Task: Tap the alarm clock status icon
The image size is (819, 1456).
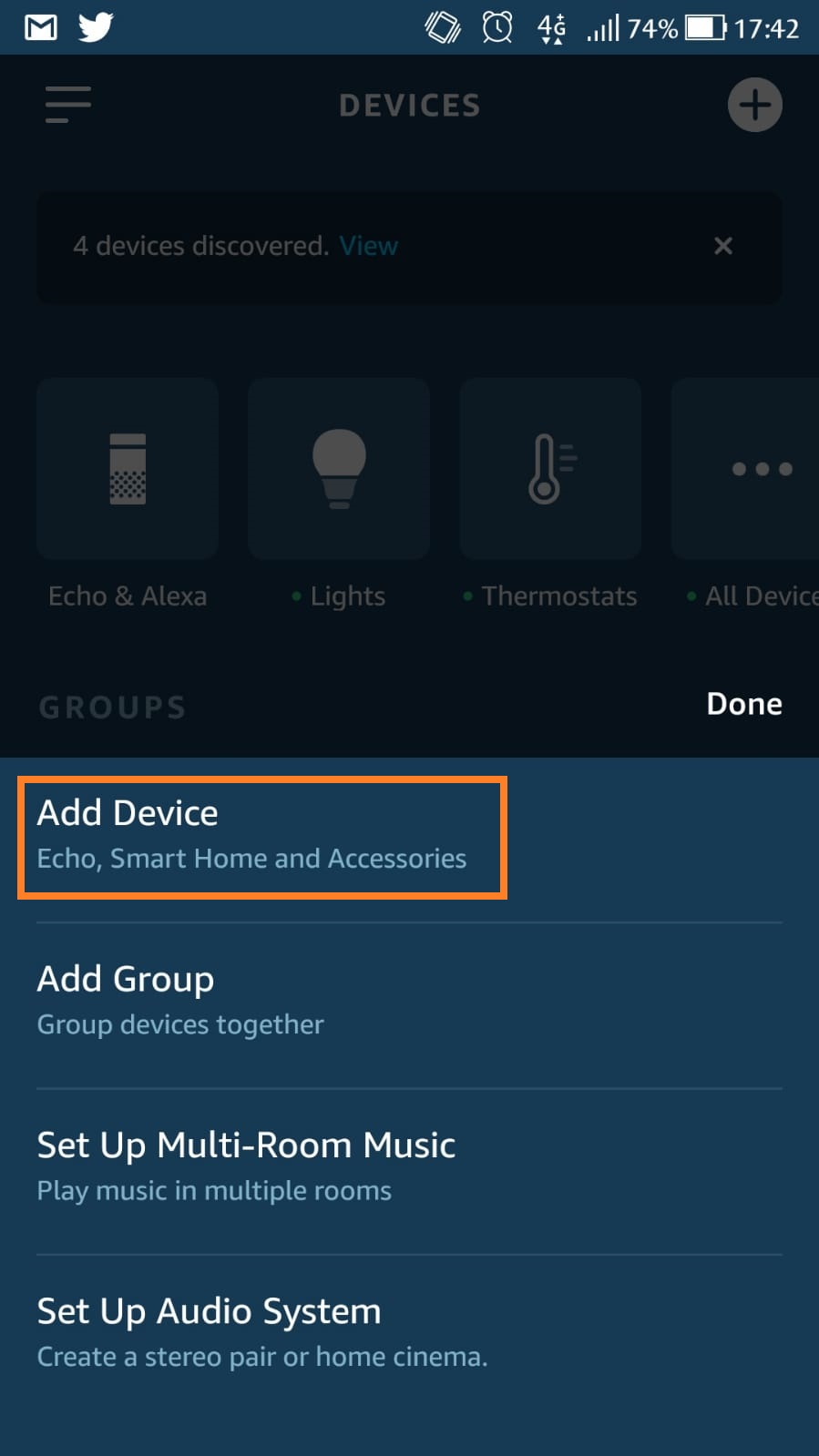Action: coord(497,27)
